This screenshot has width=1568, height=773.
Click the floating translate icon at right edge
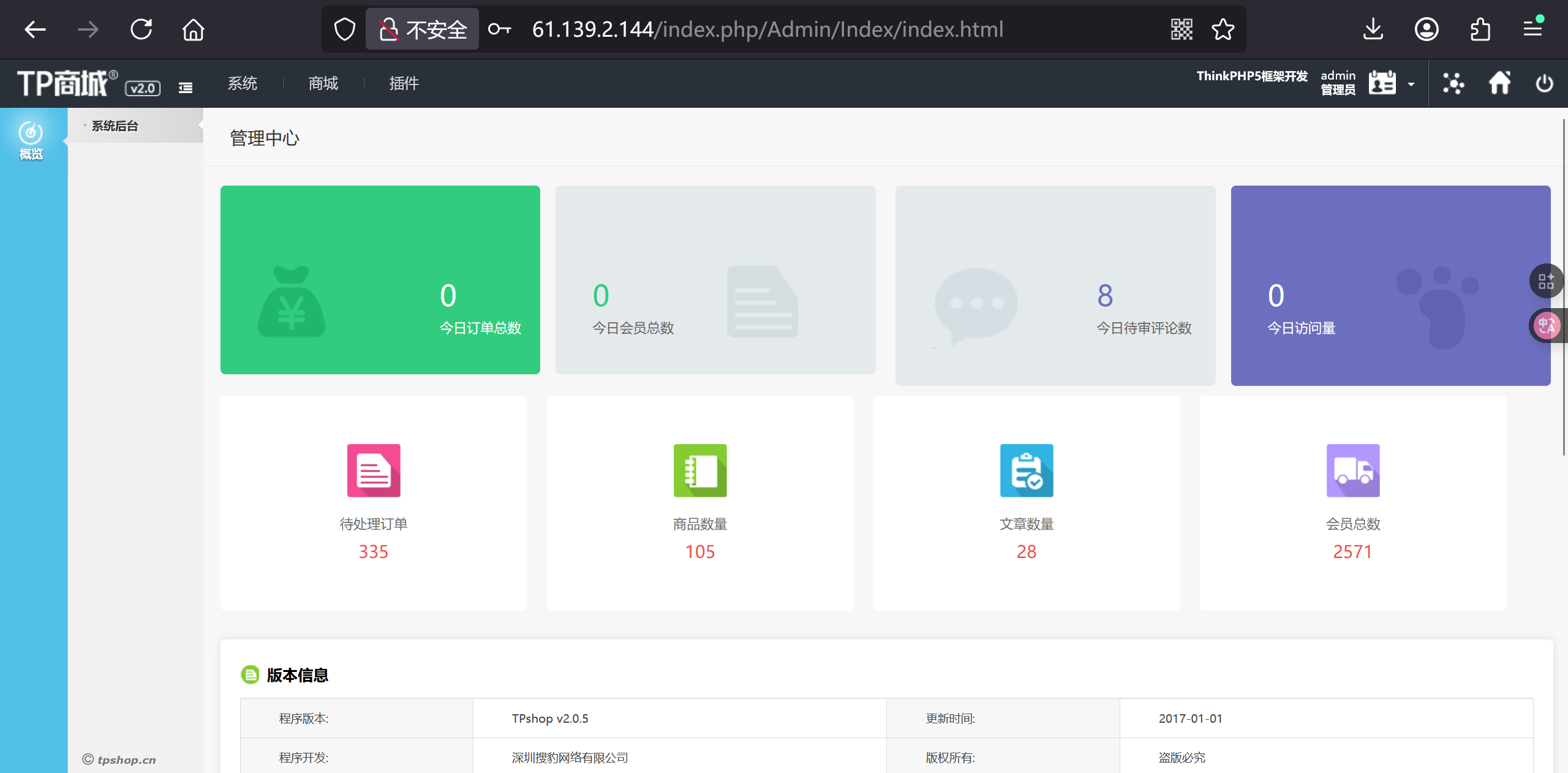click(1547, 325)
